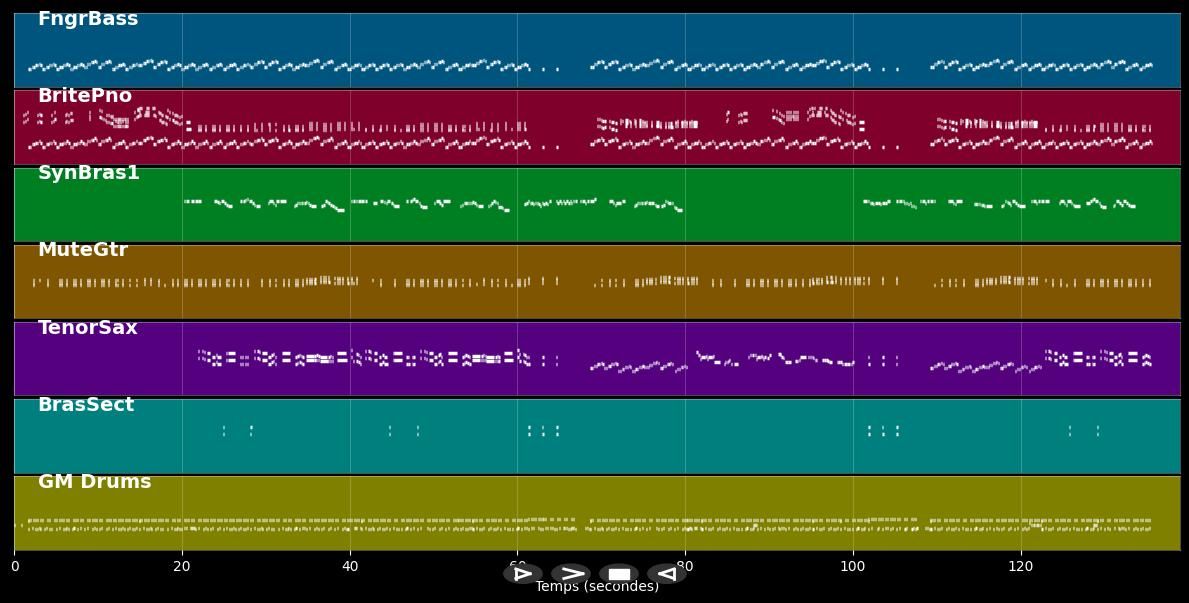Click the 100 second time-axis tick label
This screenshot has width=1189, height=603.
pos(853,567)
